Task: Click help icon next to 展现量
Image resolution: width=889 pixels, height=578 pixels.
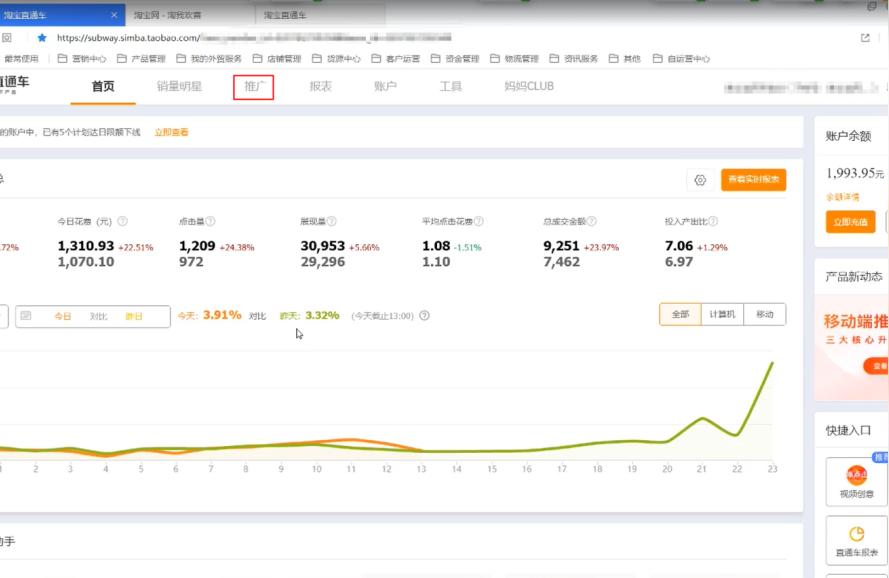Action: [x=332, y=221]
